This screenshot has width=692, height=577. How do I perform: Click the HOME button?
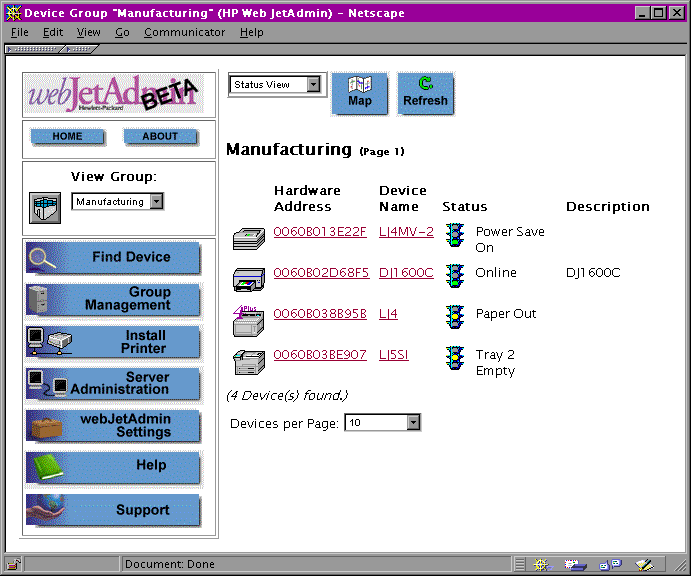coord(67,136)
